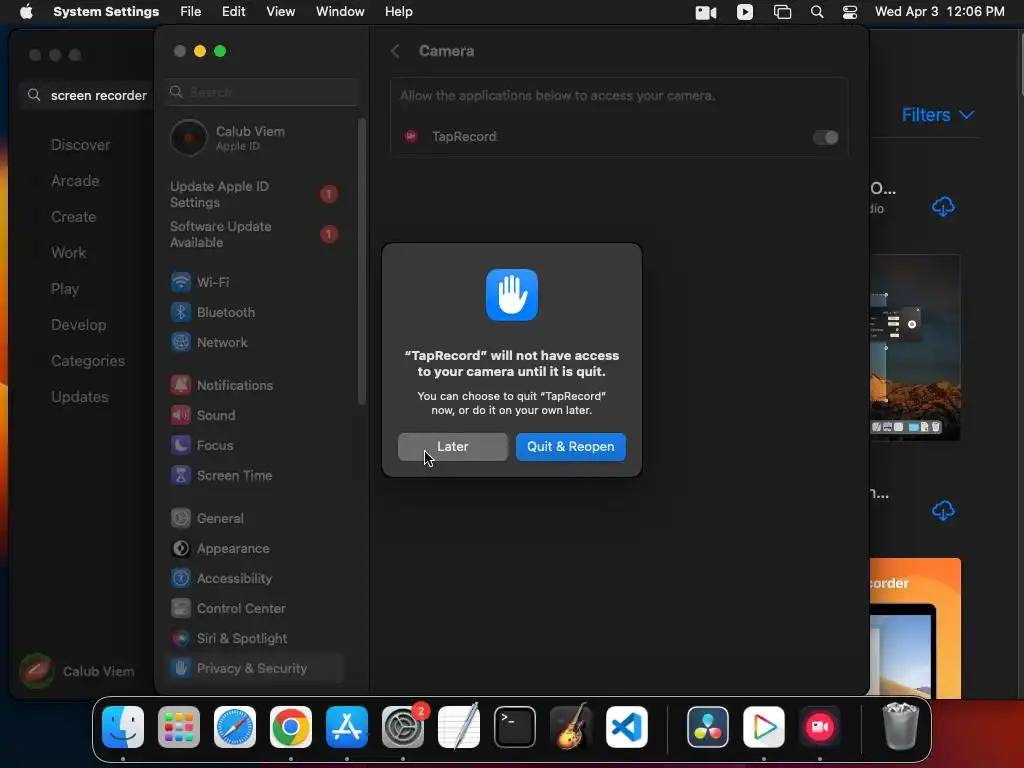
Task: Open the File menu
Action: point(191,12)
